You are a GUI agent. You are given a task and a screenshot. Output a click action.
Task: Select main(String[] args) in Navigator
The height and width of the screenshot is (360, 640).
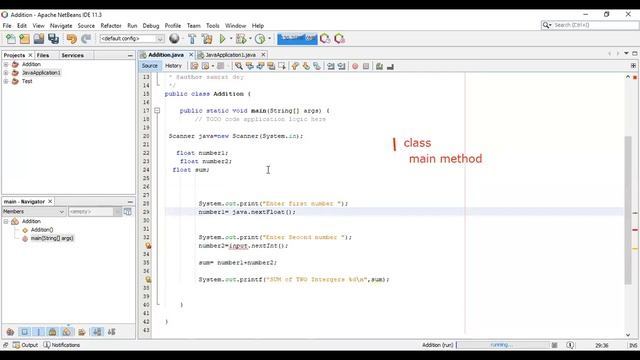(x=52, y=238)
